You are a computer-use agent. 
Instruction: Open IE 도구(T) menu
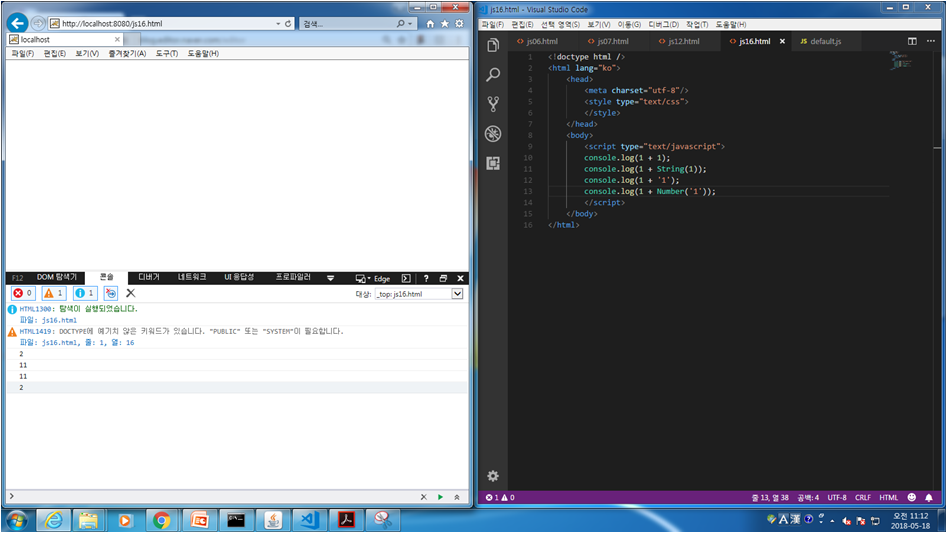click(167, 54)
